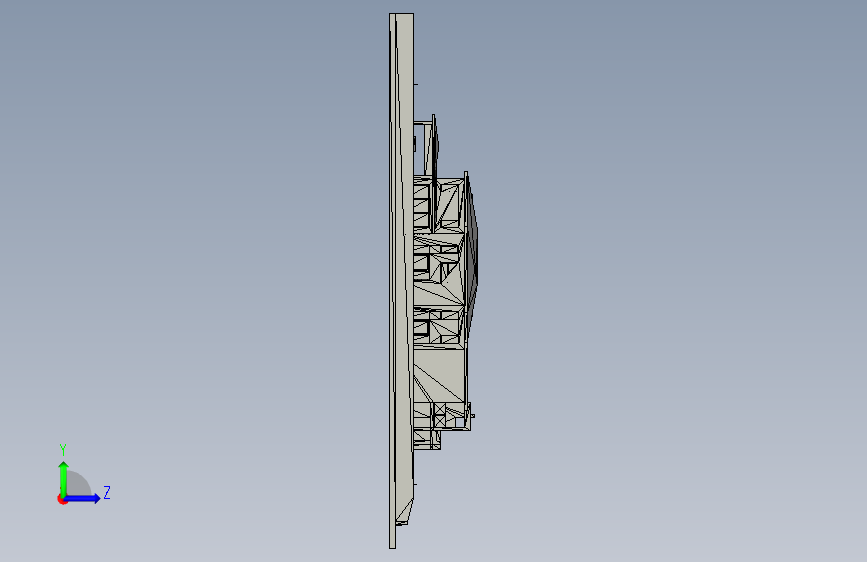This screenshot has width=867, height=562.
Task: Select the protruding component block on the model
Action: point(445,282)
